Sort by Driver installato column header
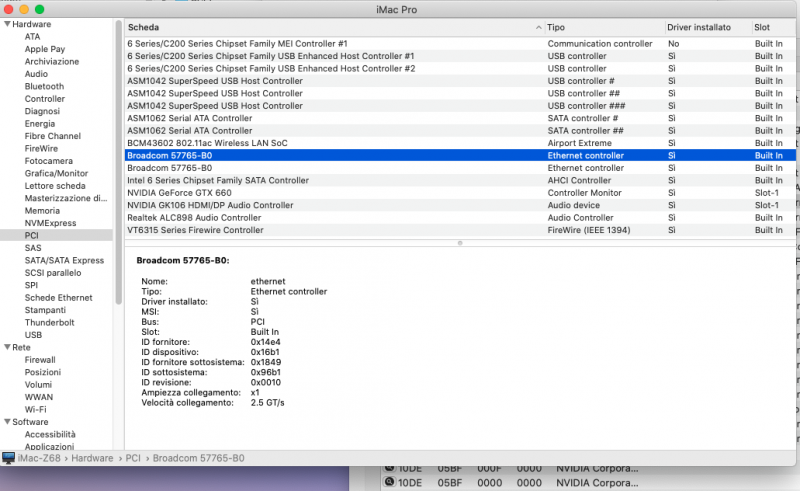This screenshot has width=800, height=491. point(698,28)
